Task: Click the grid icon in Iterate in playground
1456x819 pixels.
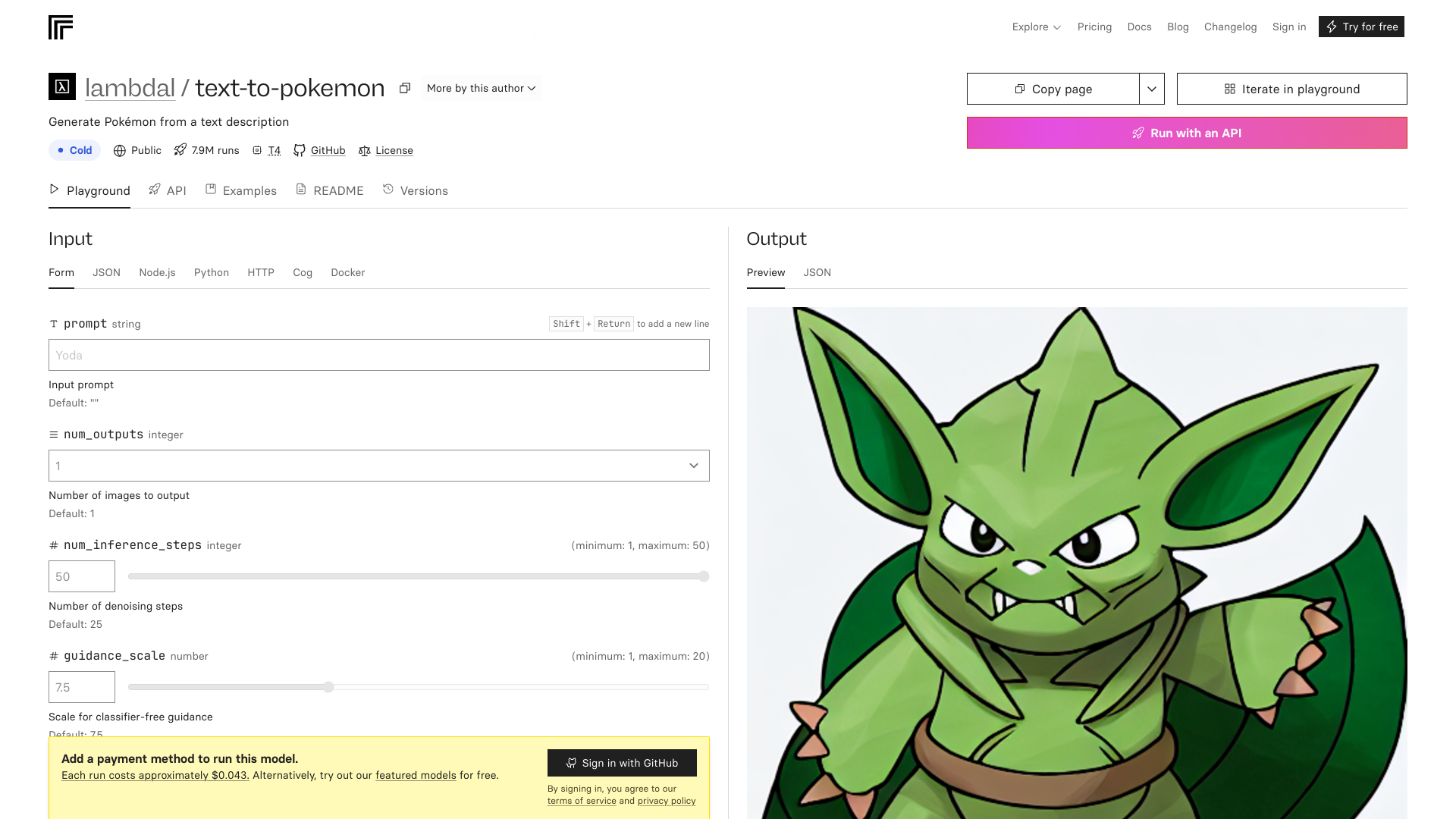Action: pos(1229,89)
